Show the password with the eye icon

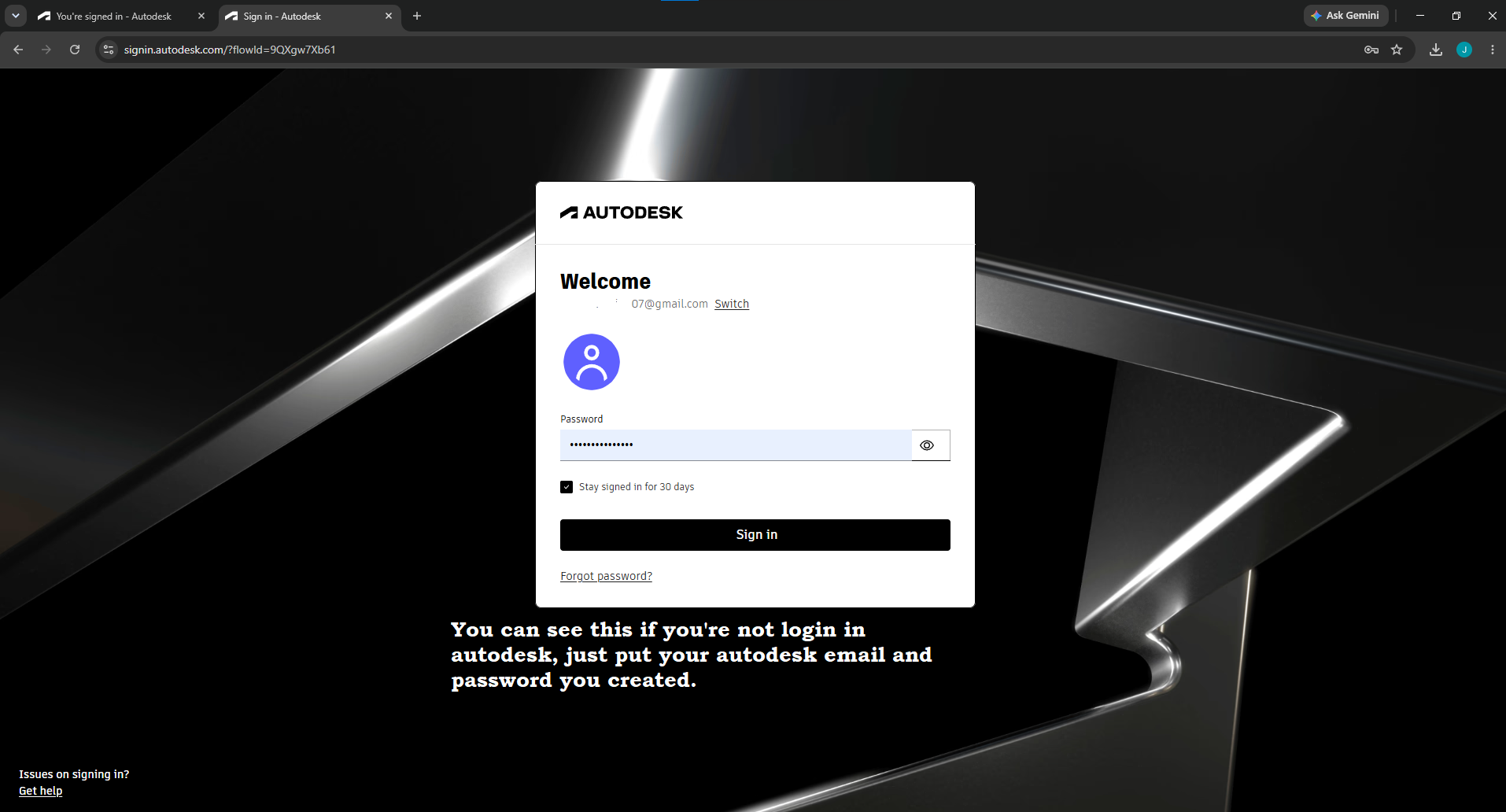point(927,445)
